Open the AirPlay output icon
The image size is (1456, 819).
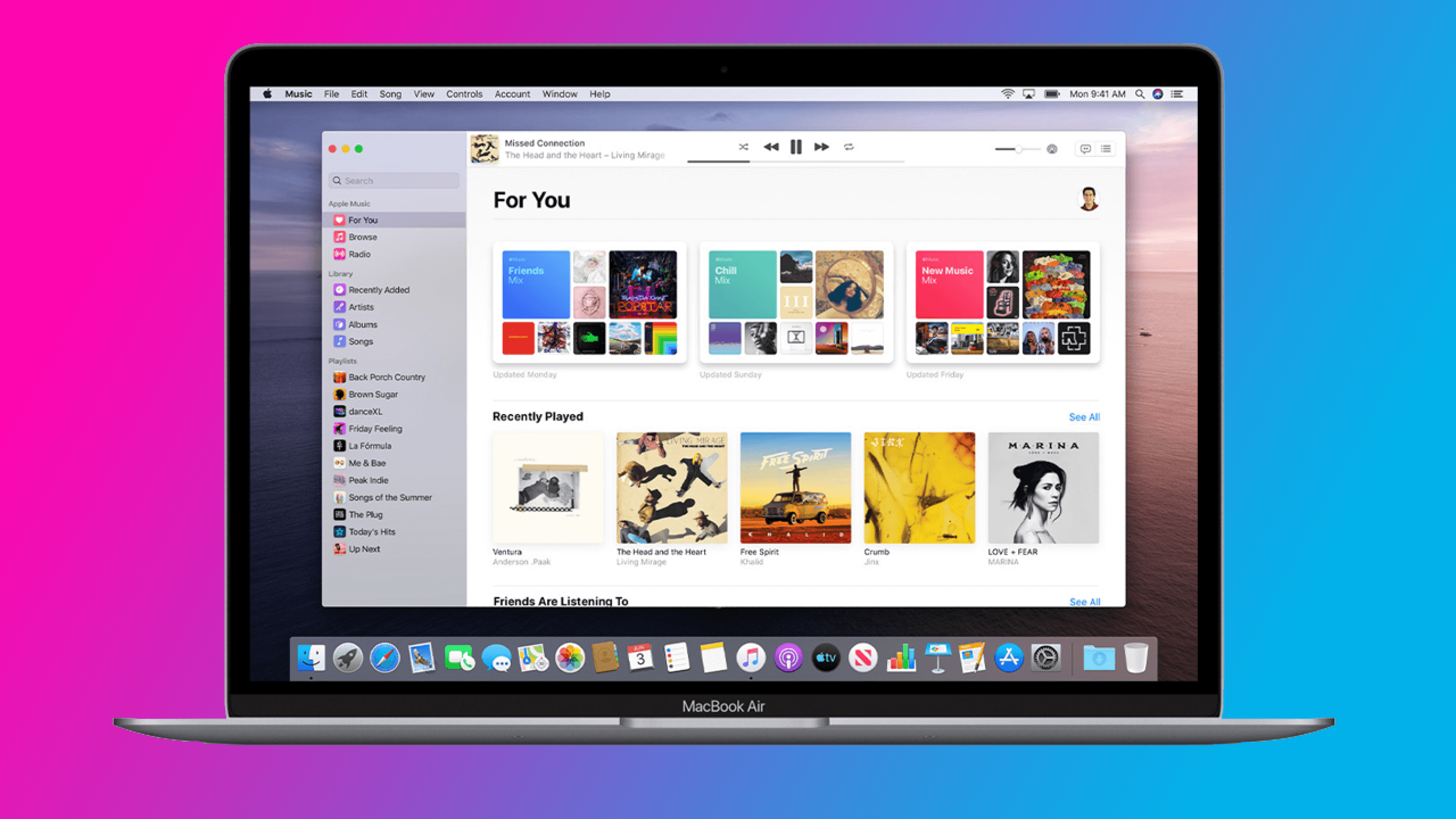1052,149
